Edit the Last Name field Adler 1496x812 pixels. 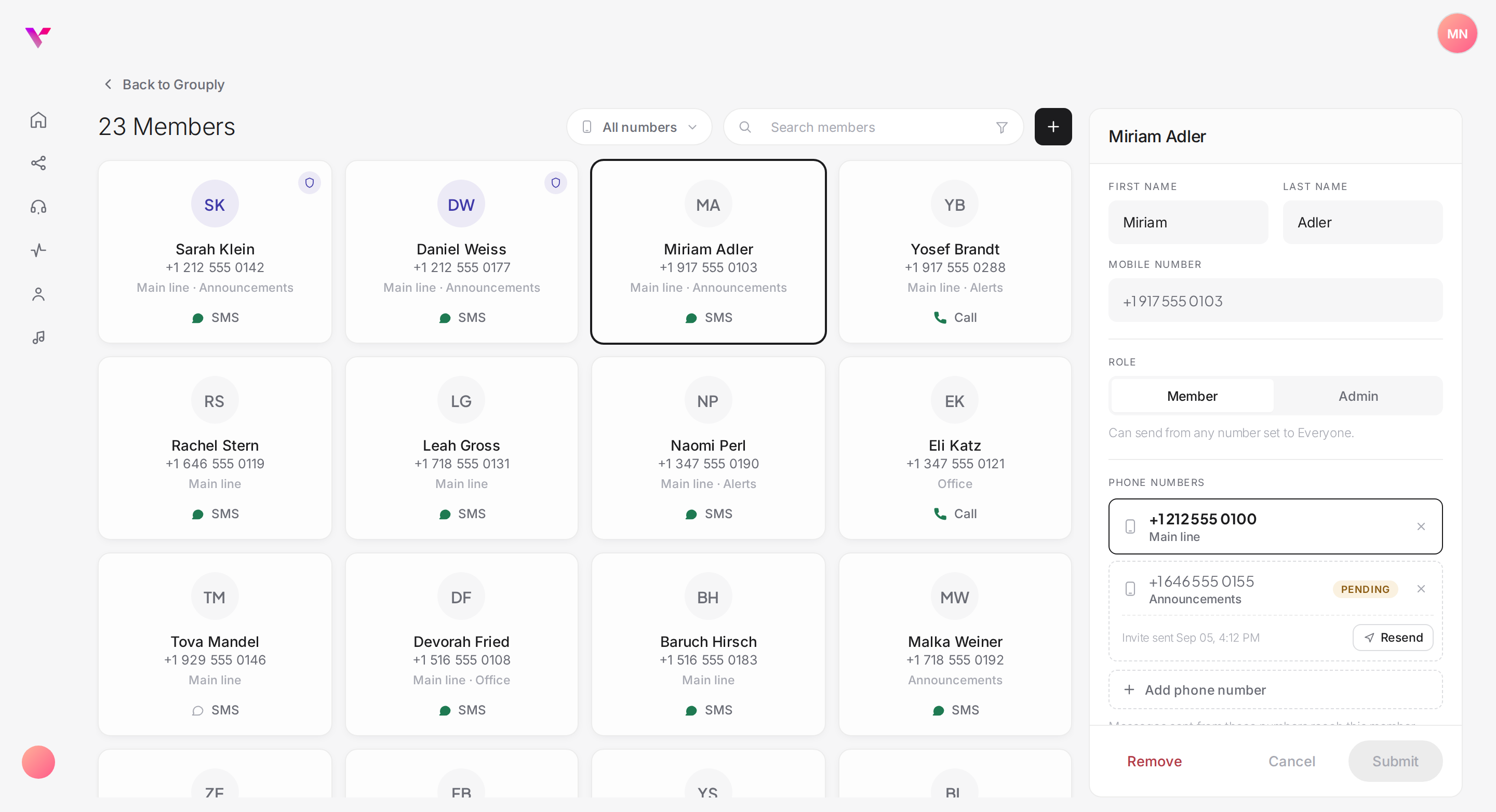point(1363,222)
